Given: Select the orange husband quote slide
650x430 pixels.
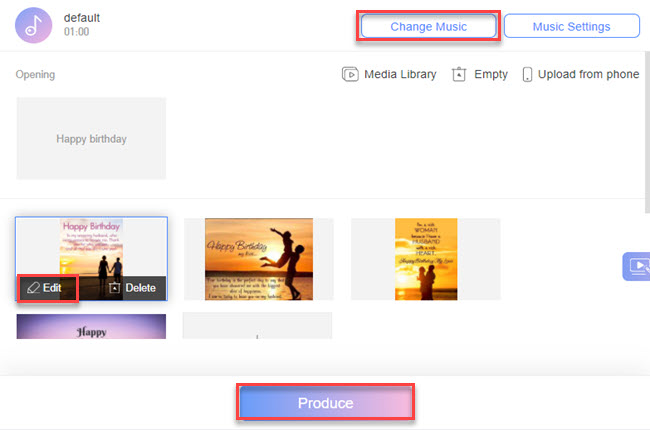Looking at the screenshot, I should pos(425,259).
